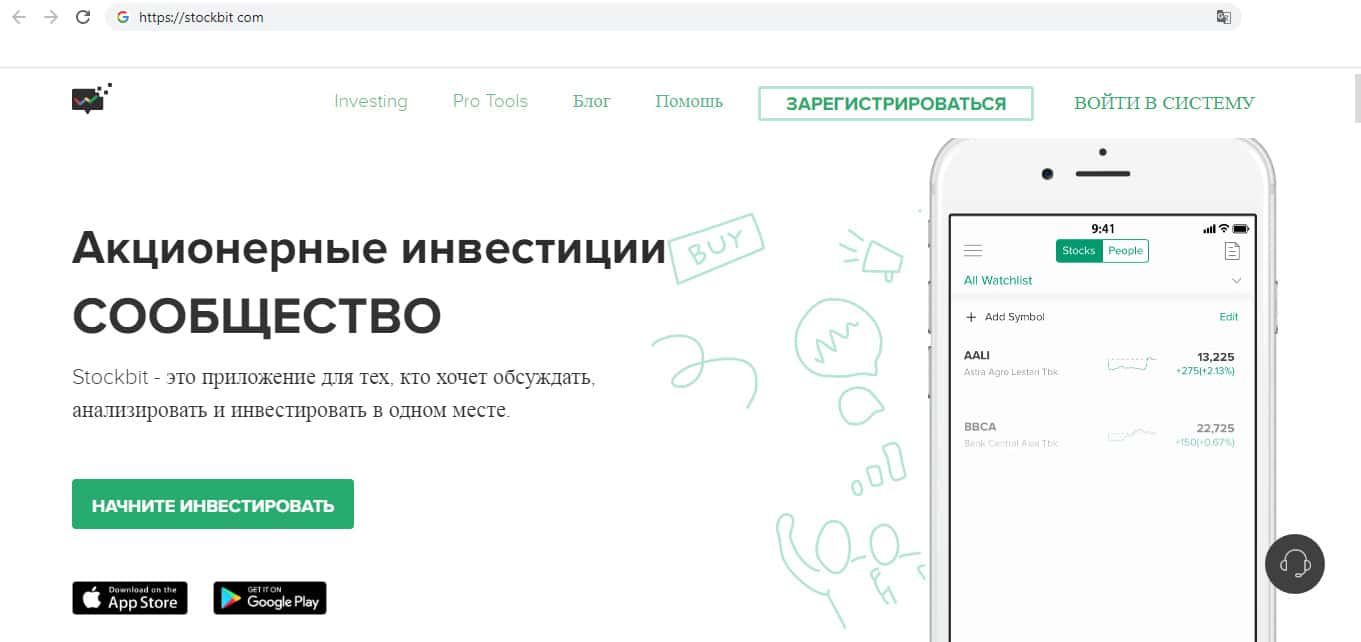The image size is (1361, 642).
Task: Reload the page with refresh icon
Action: pos(83,17)
